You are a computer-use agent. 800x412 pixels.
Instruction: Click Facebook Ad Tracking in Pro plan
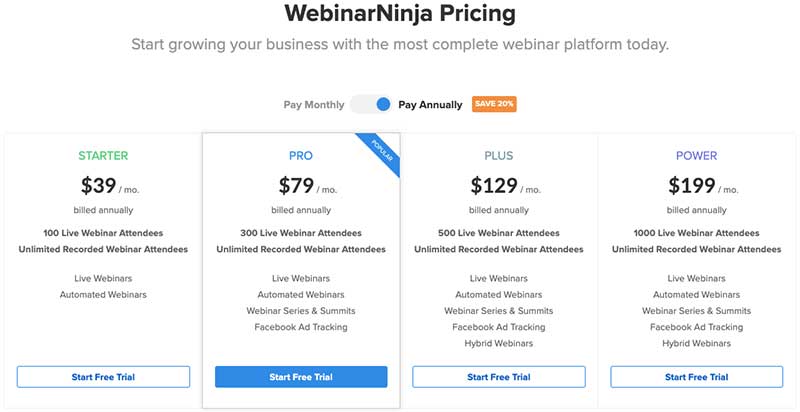pos(301,327)
